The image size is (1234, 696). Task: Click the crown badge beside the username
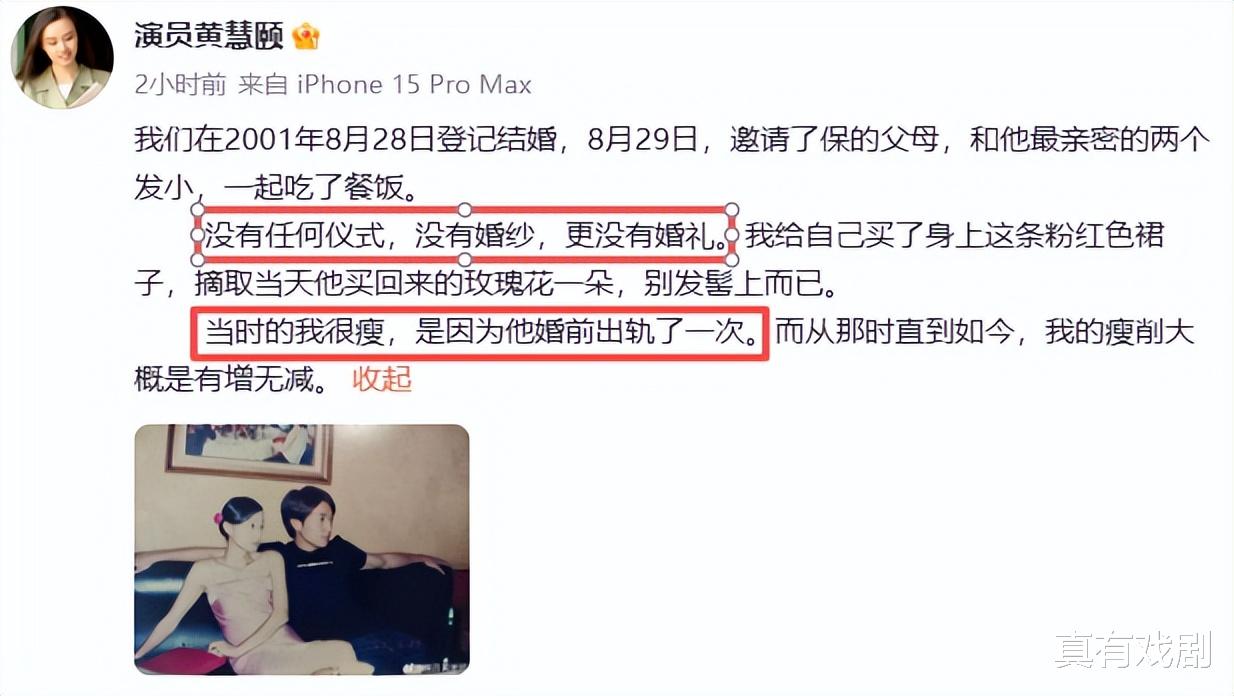pos(305,38)
